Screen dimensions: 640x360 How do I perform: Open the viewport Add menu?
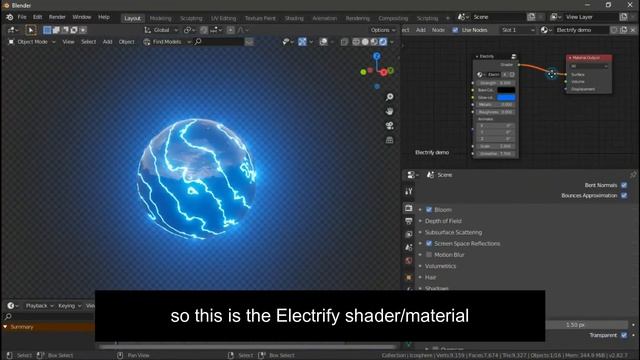(x=107, y=42)
